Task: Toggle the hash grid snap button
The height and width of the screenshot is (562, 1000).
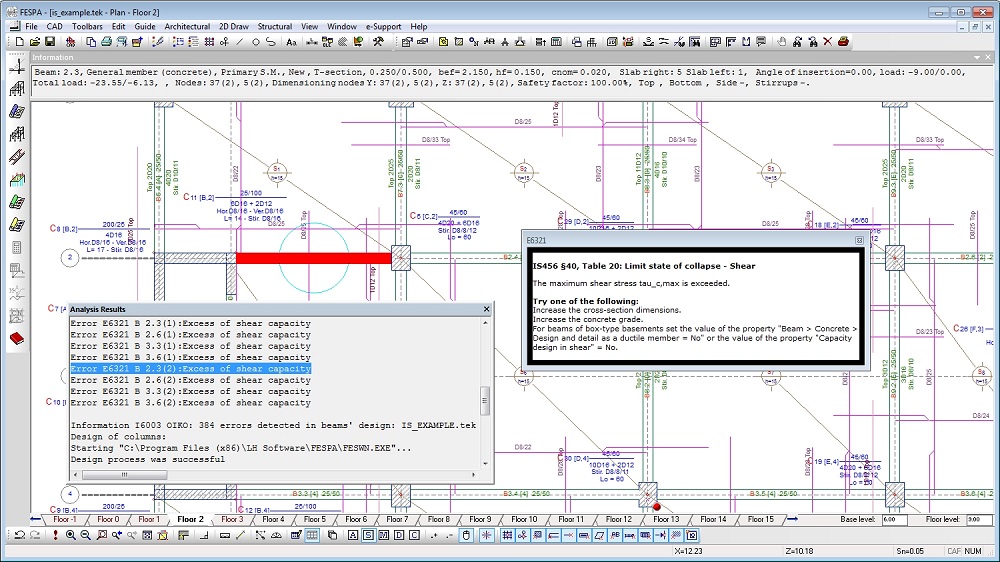Action: (507, 535)
